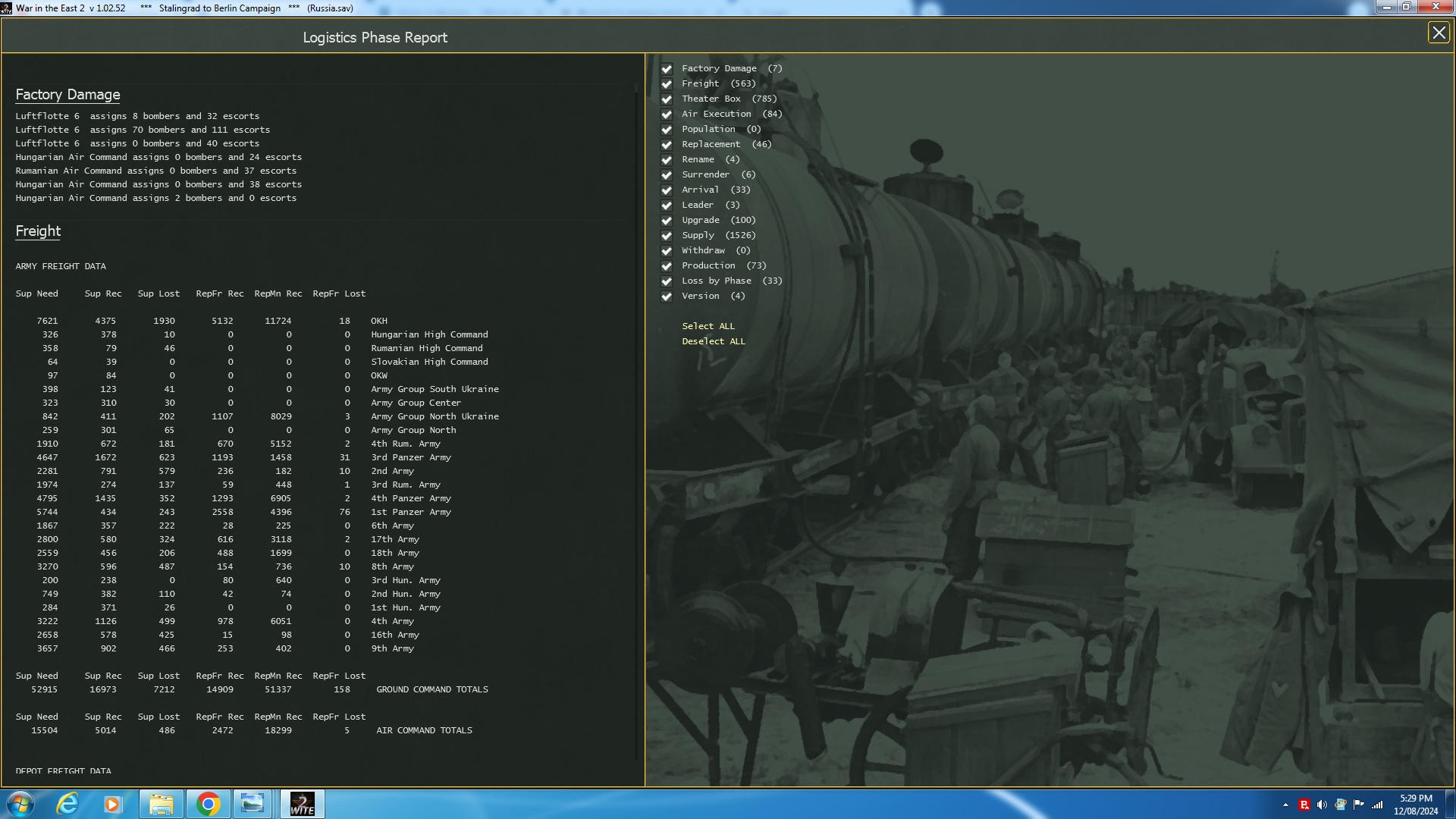Screen dimensions: 1456x819
Task: Open Internet Explorer from the taskbar
Action: pos(68,803)
